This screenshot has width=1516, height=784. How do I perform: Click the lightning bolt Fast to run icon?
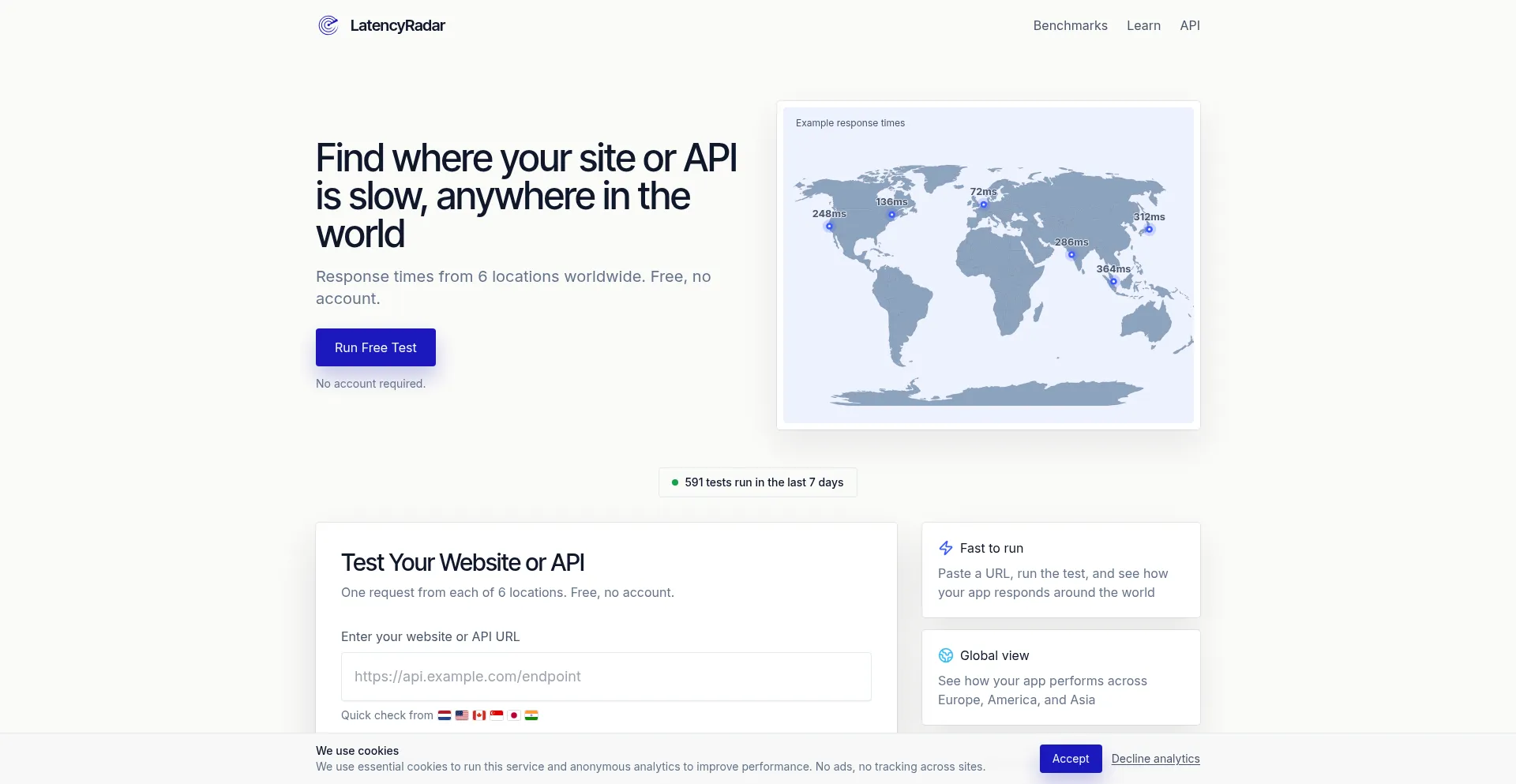click(946, 548)
